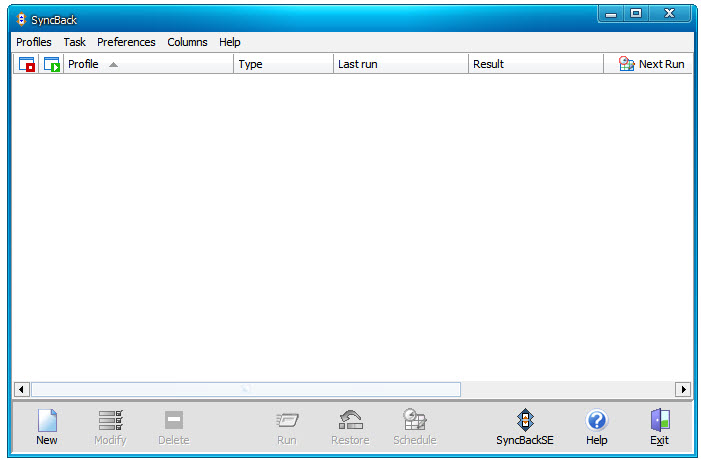701x460 pixels.
Task: Click the red stop column header icon
Action: click(27, 64)
